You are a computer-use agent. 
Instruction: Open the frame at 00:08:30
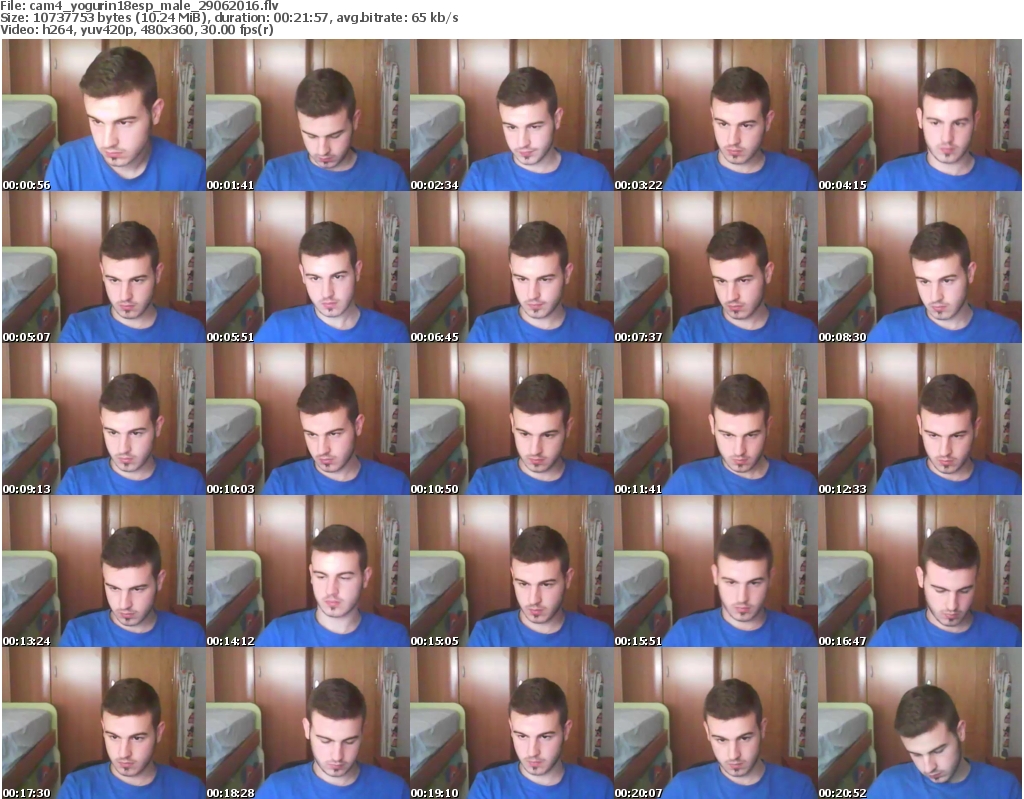click(x=920, y=267)
